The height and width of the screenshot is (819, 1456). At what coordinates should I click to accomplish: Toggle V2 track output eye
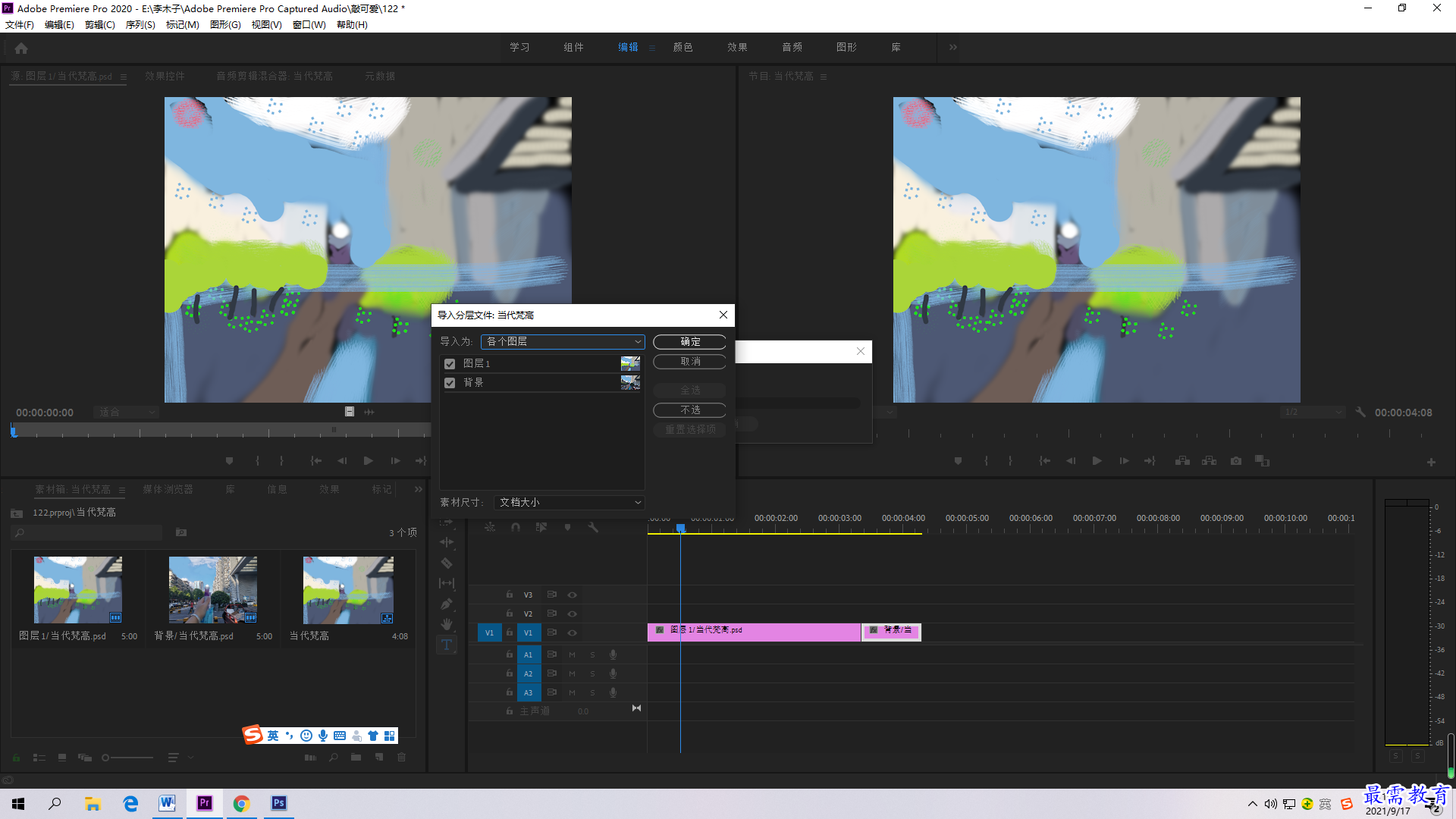pyautogui.click(x=573, y=614)
